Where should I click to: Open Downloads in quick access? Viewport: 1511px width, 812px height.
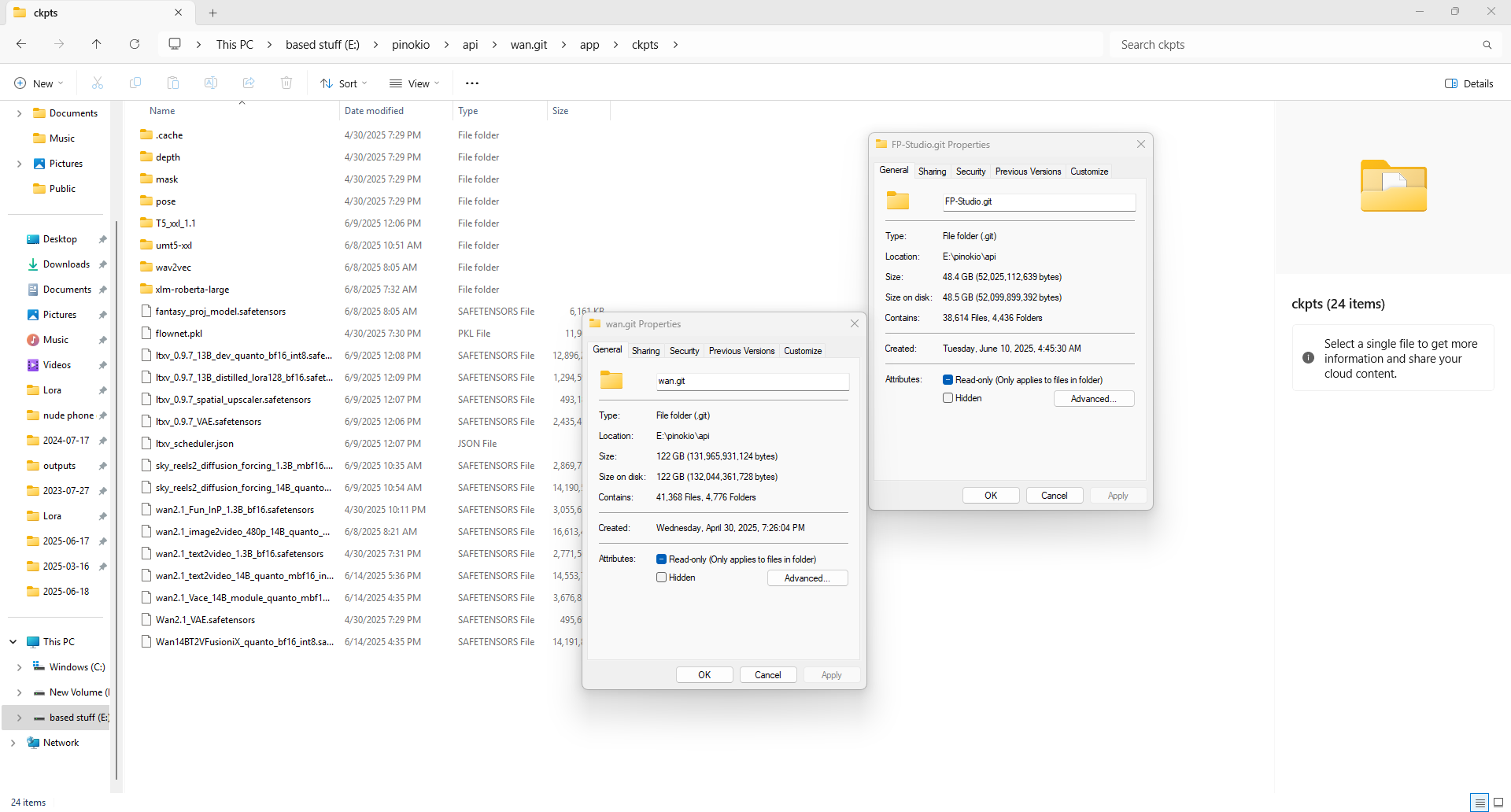coord(66,264)
